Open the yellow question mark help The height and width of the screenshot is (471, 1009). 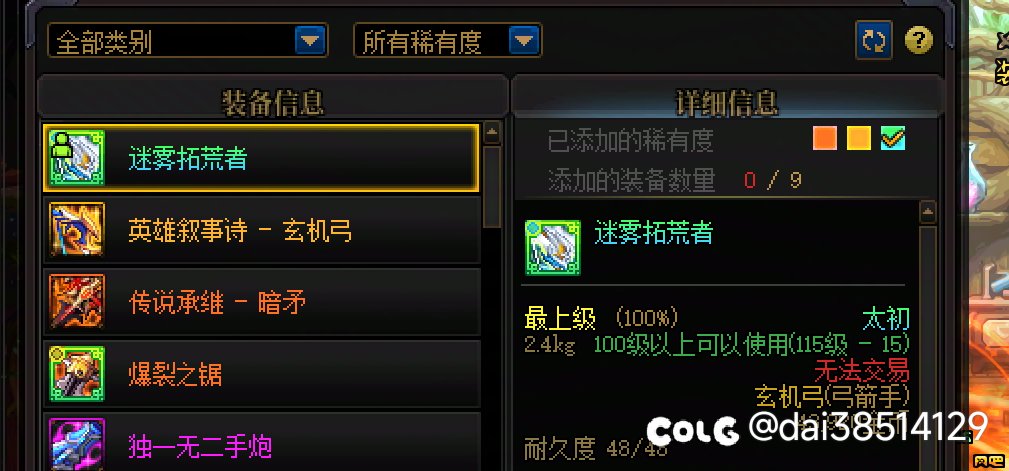(918, 41)
